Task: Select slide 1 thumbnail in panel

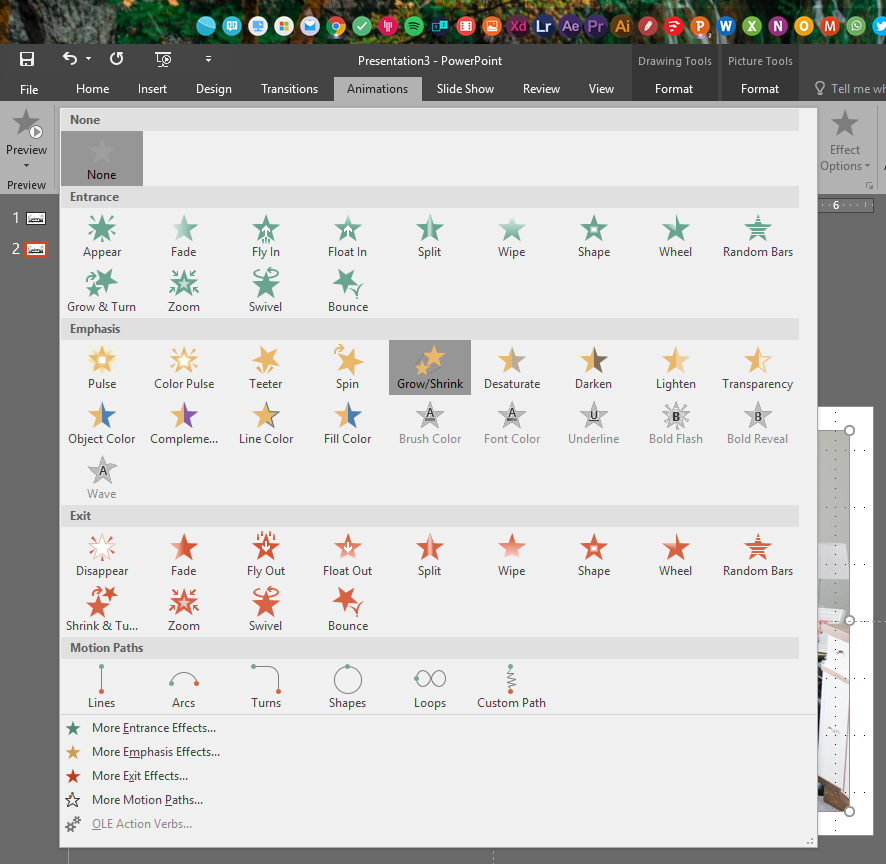Action: click(x=35, y=218)
